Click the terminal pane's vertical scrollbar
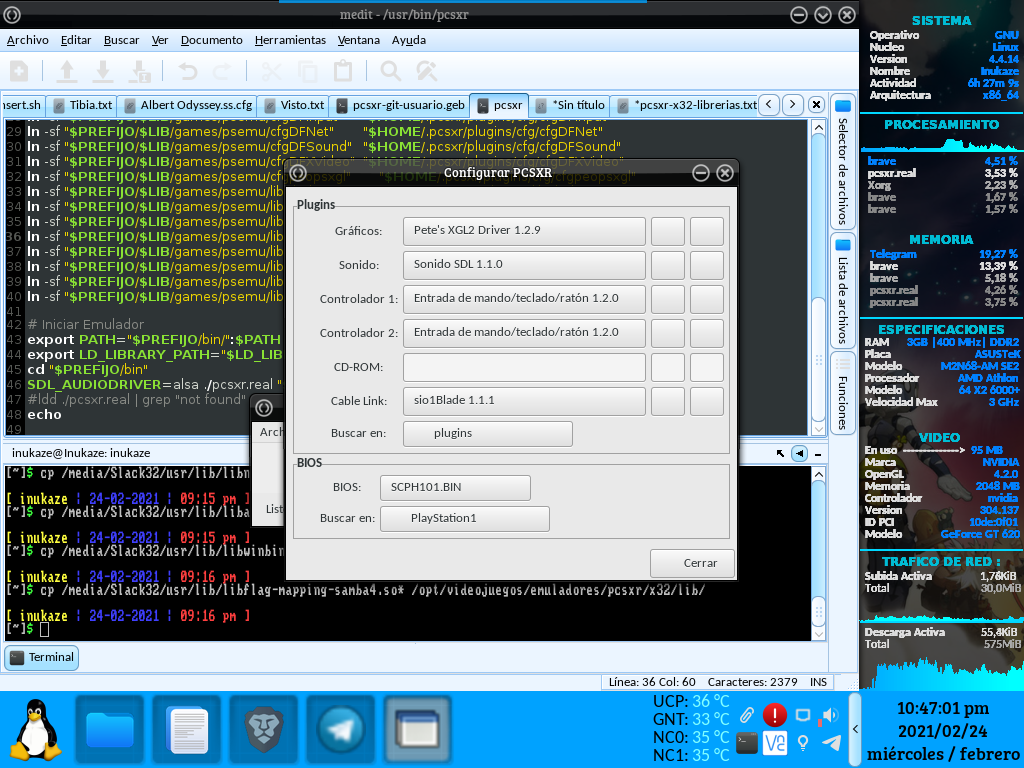This screenshot has height=768, width=1024. point(818,554)
